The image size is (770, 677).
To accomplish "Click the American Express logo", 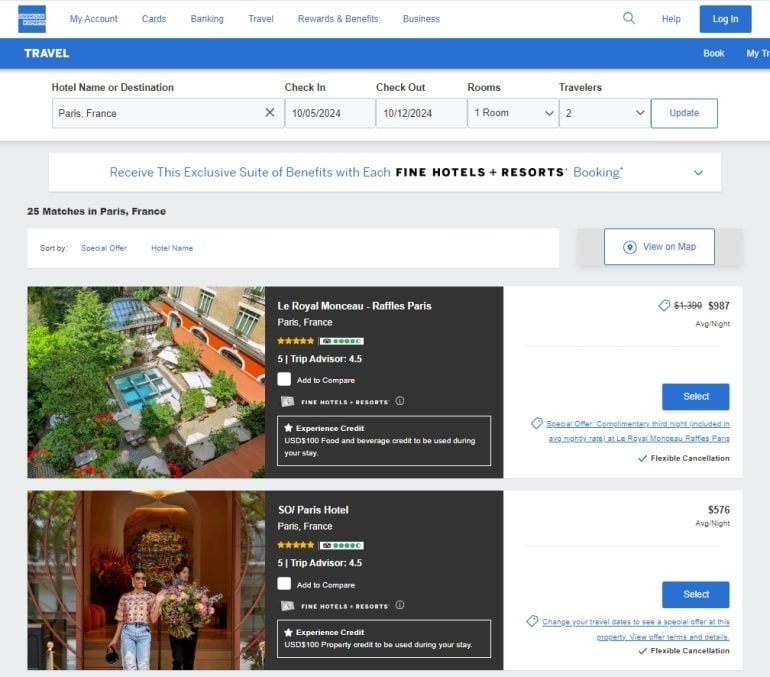I will click(x=32, y=18).
